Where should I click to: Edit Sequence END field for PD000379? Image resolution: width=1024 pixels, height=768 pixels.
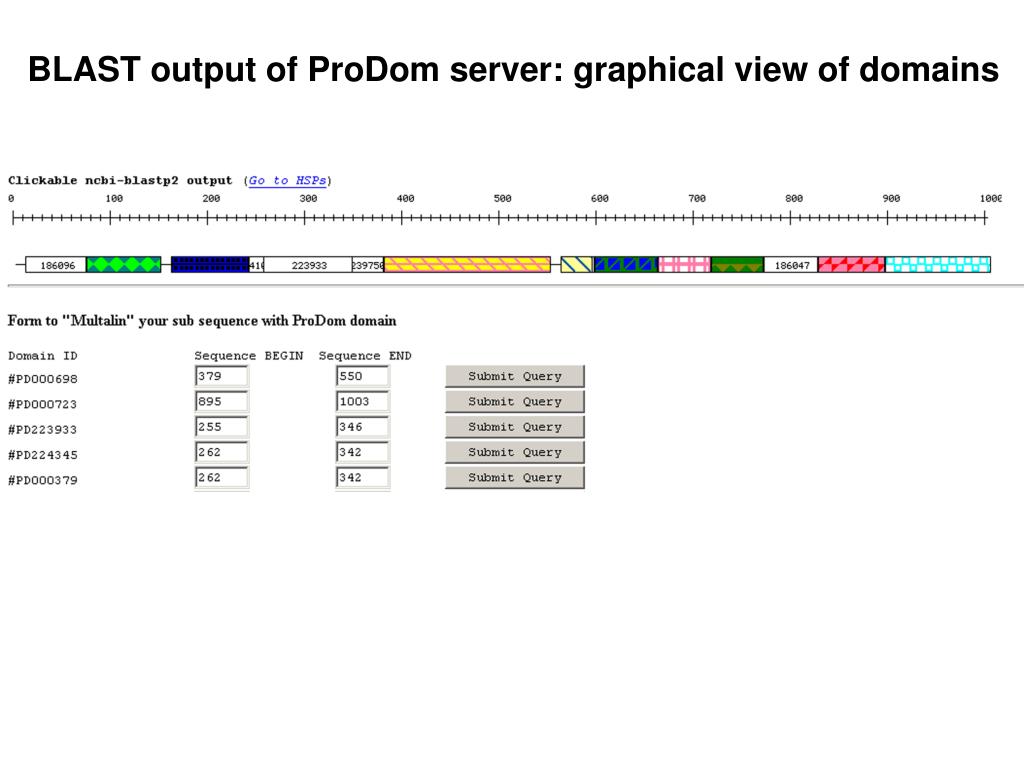pos(362,478)
